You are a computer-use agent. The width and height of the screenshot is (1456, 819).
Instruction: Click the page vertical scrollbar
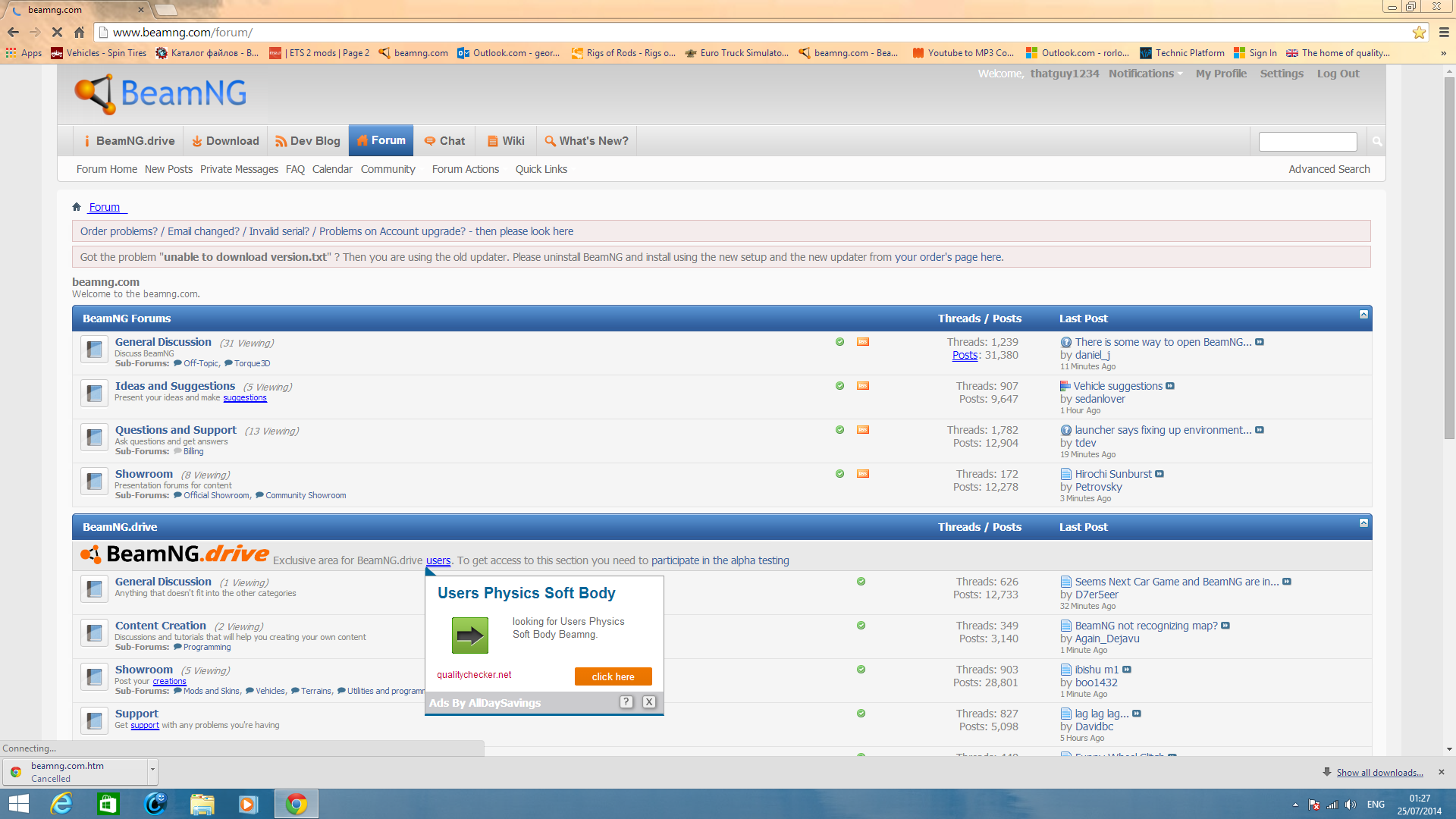[1449, 258]
